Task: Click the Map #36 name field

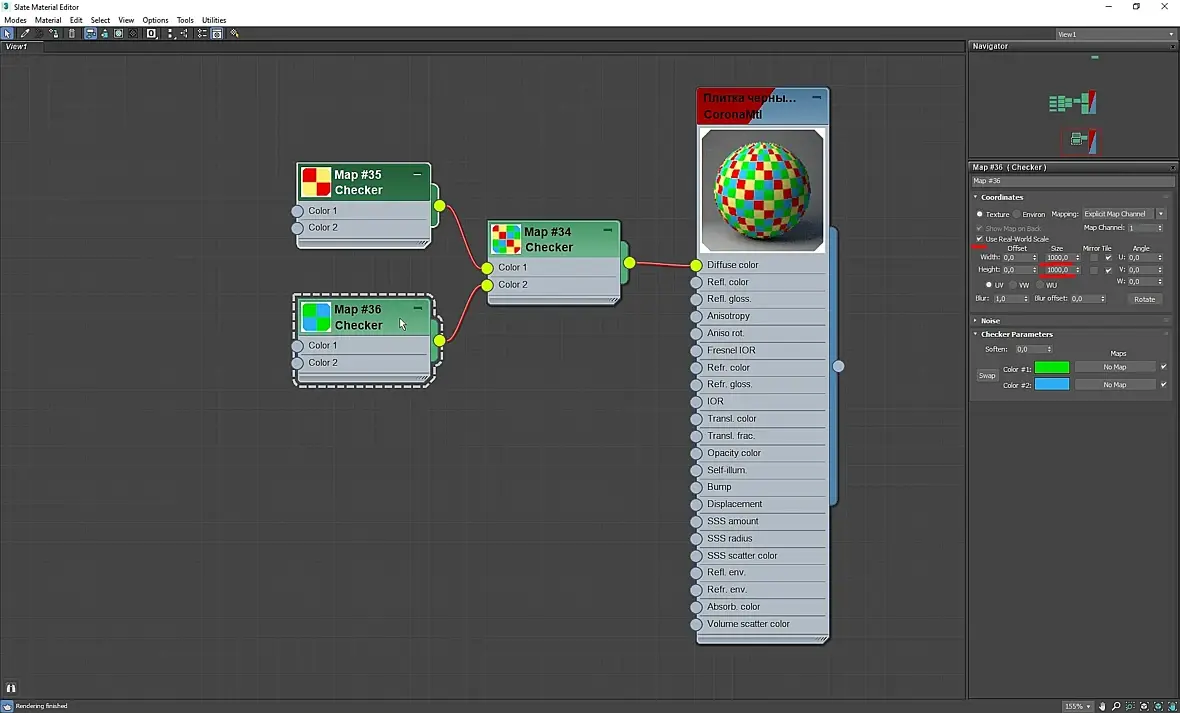Action: tap(1072, 181)
